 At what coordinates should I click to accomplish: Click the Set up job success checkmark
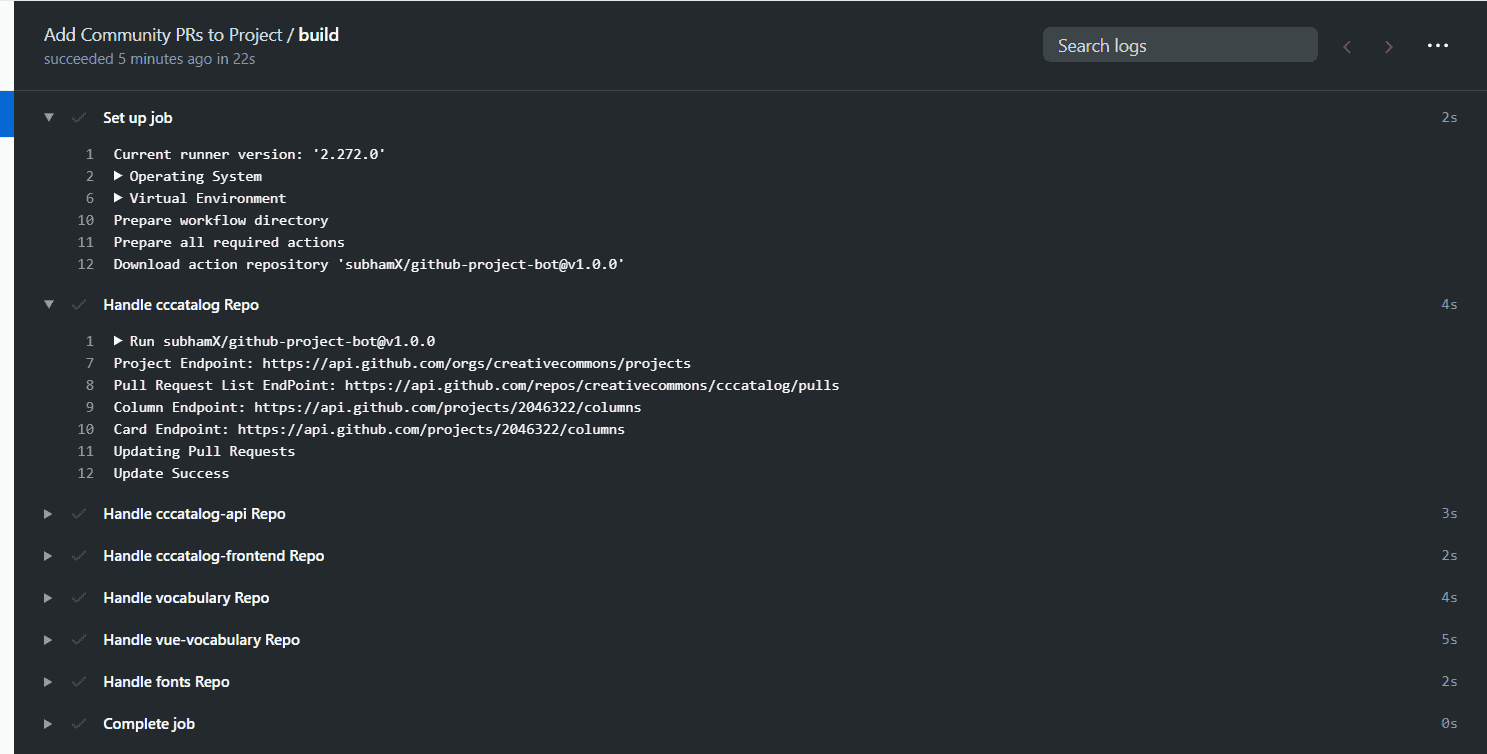(x=79, y=118)
